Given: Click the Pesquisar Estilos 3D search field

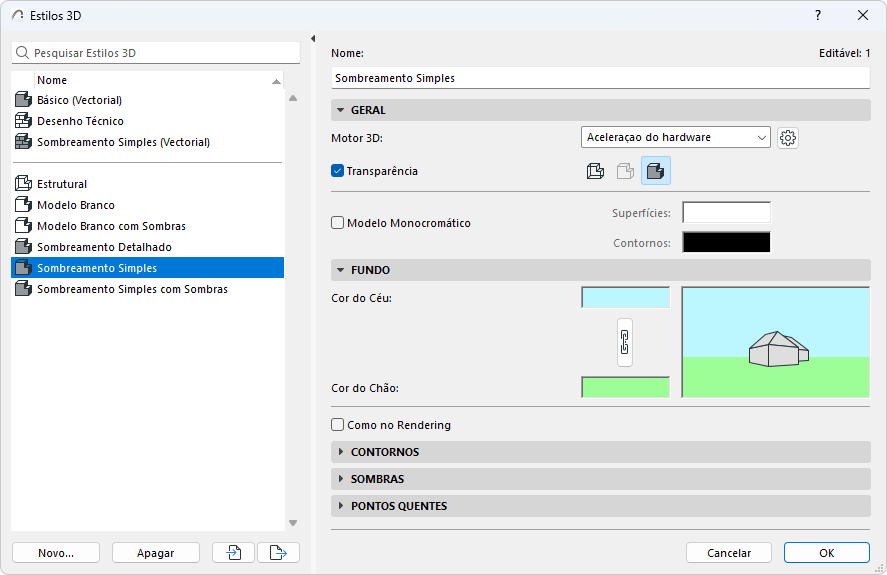Looking at the screenshot, I should point(156,53).
